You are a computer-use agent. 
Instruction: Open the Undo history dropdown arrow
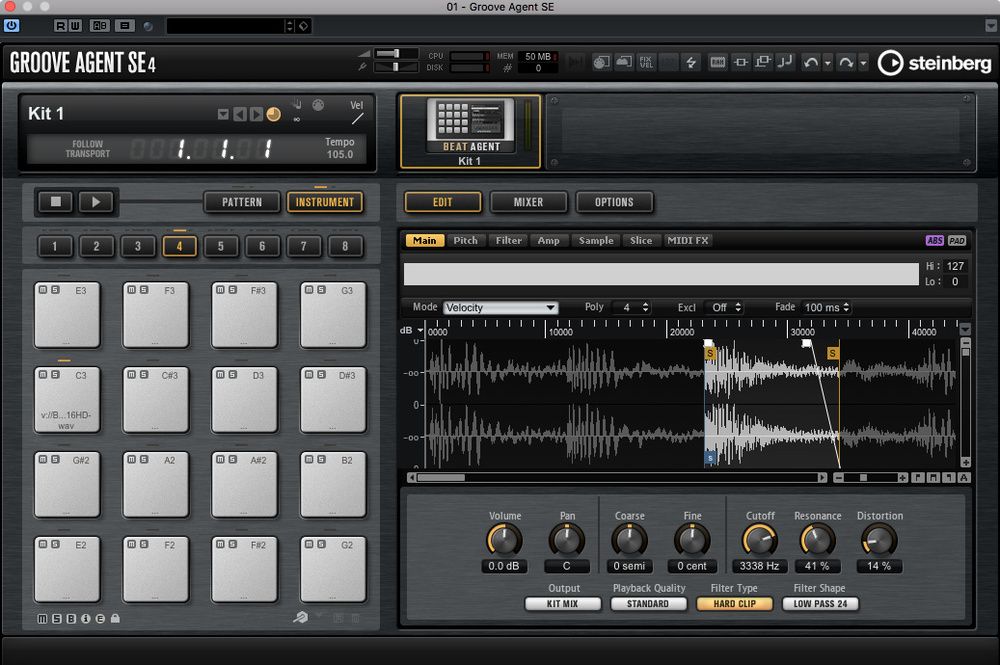[828, 63]
